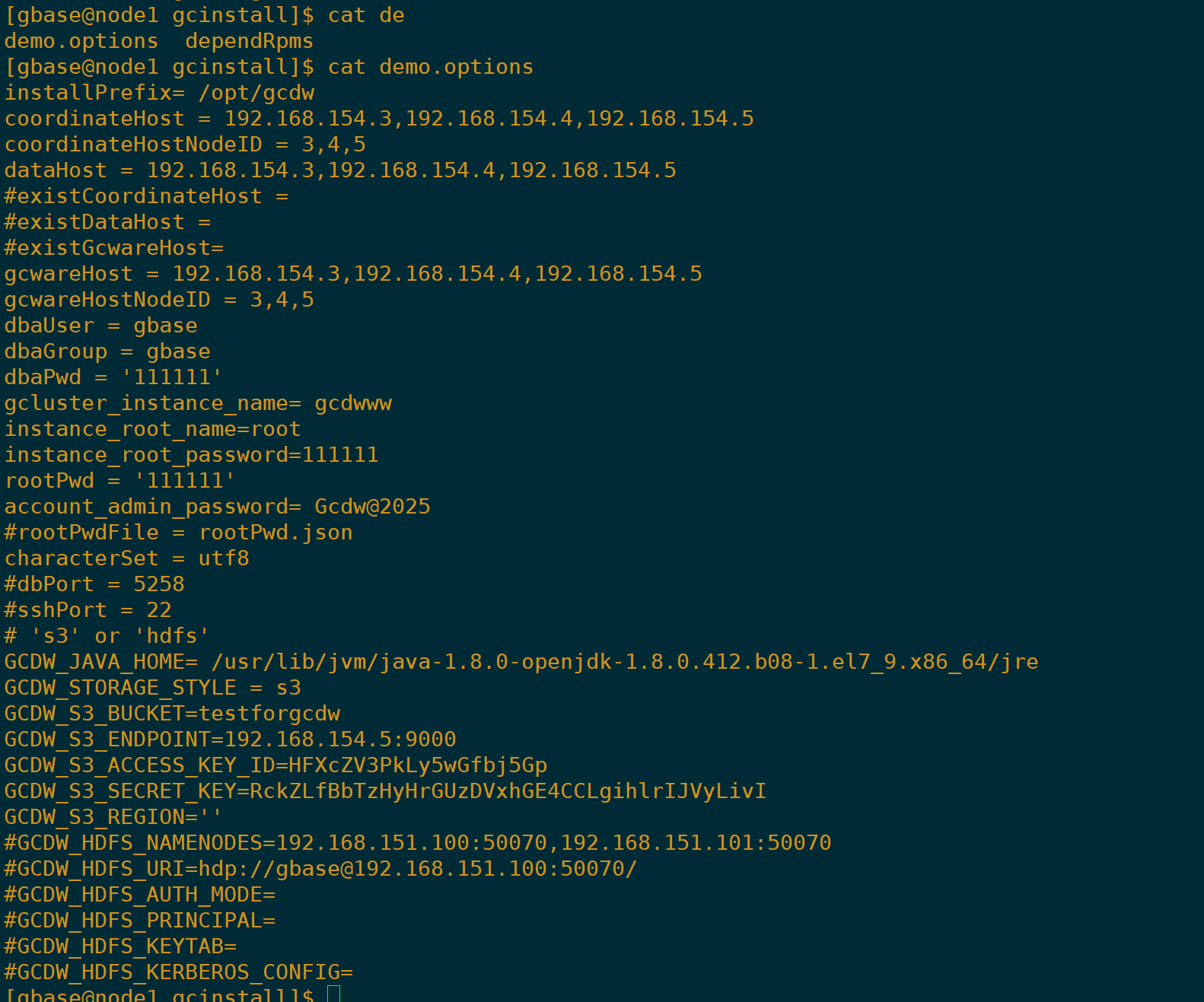Click the gcluster_instance_name gcdwww value
Image resolution: width=1204 pixels, height=1002 pixels.
(353, 403)
